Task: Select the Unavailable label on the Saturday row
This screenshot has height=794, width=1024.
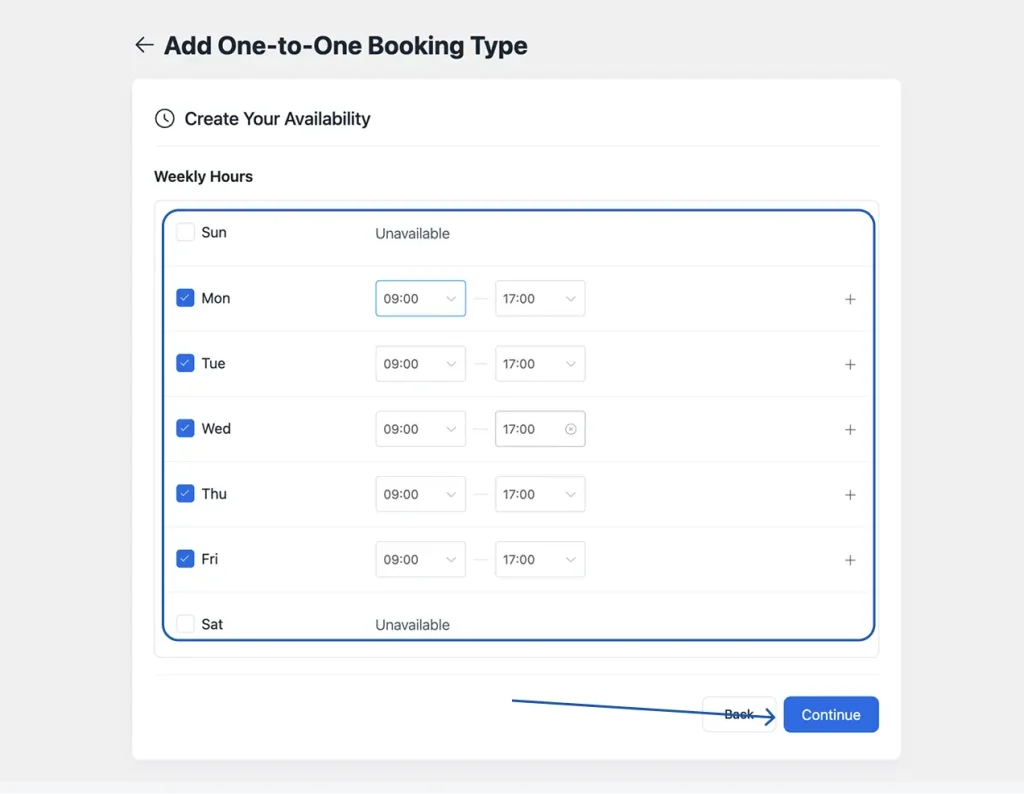Action: coord(412,623)
